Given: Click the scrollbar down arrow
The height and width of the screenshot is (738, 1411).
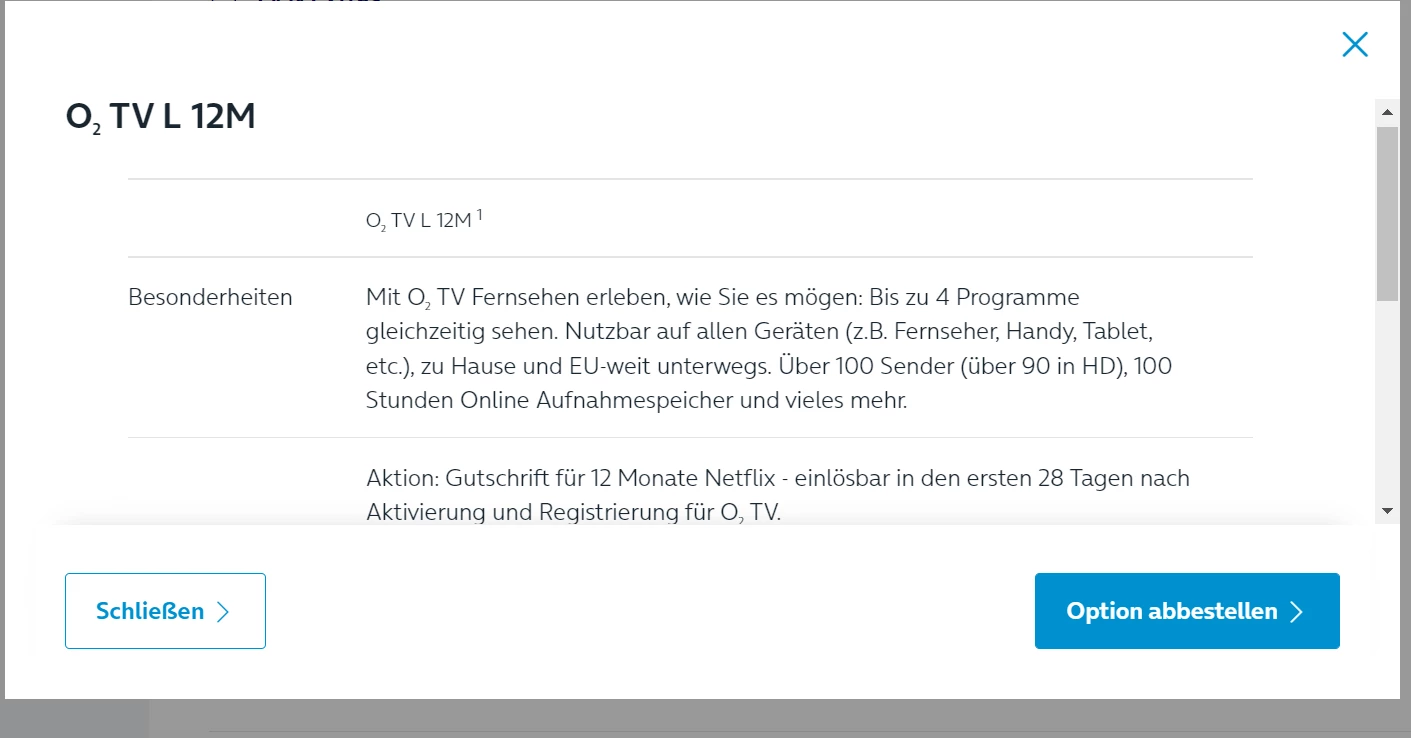Looking at the screenshot, I should coord(1387,510).
